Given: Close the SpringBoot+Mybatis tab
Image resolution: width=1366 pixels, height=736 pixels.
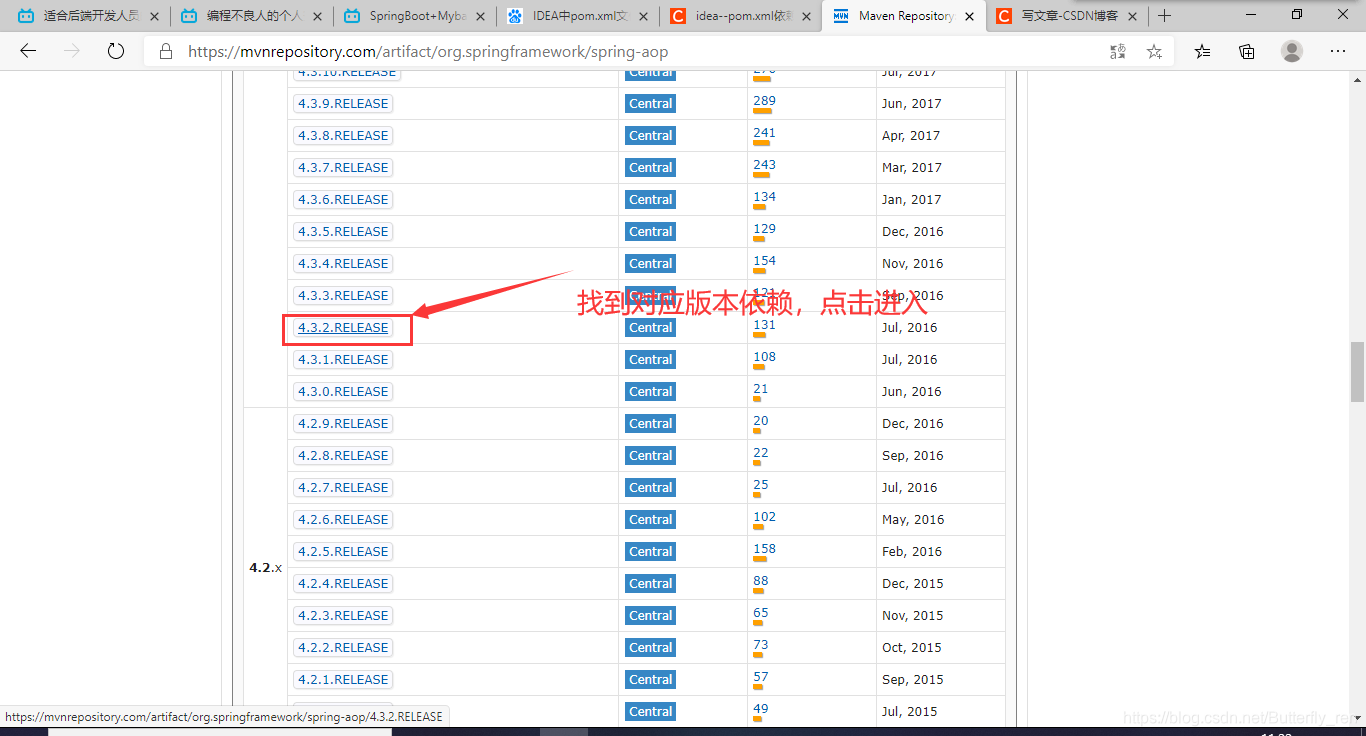Looking at the screenshot, I should click(x=481, y=16).
